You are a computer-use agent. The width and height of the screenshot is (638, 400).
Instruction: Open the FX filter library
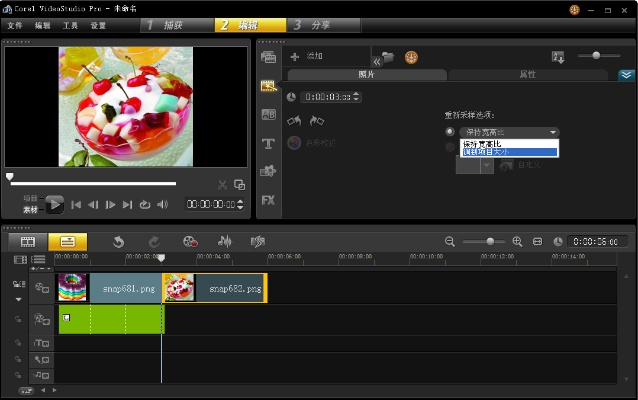(268, 200)
